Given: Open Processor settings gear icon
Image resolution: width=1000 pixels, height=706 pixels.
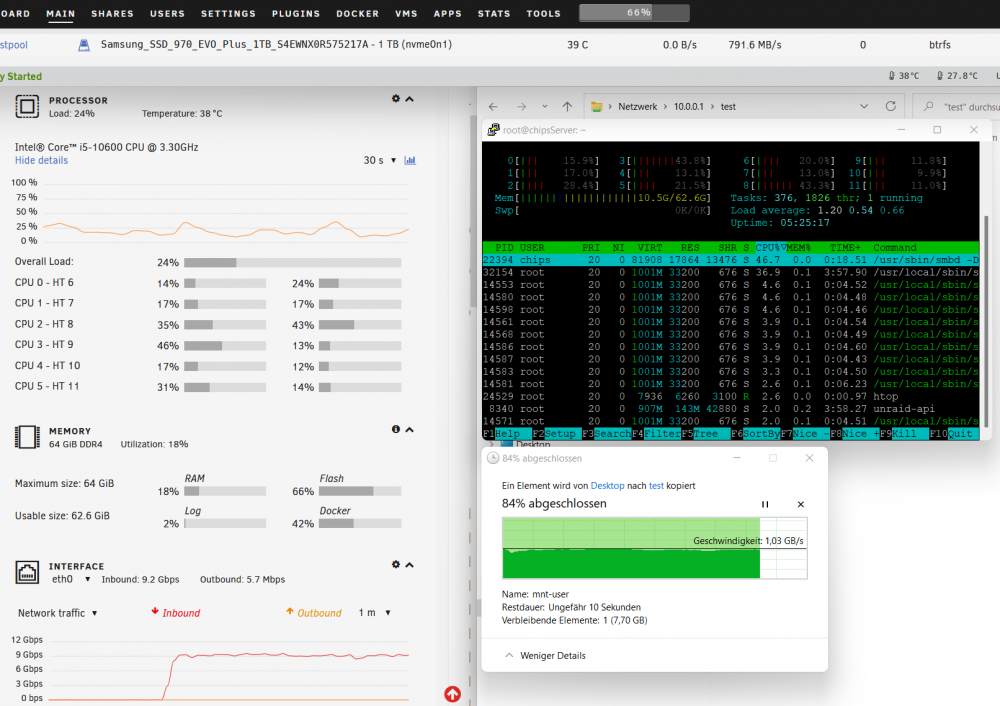Looking at the screenshot, I should coord(395,99).
